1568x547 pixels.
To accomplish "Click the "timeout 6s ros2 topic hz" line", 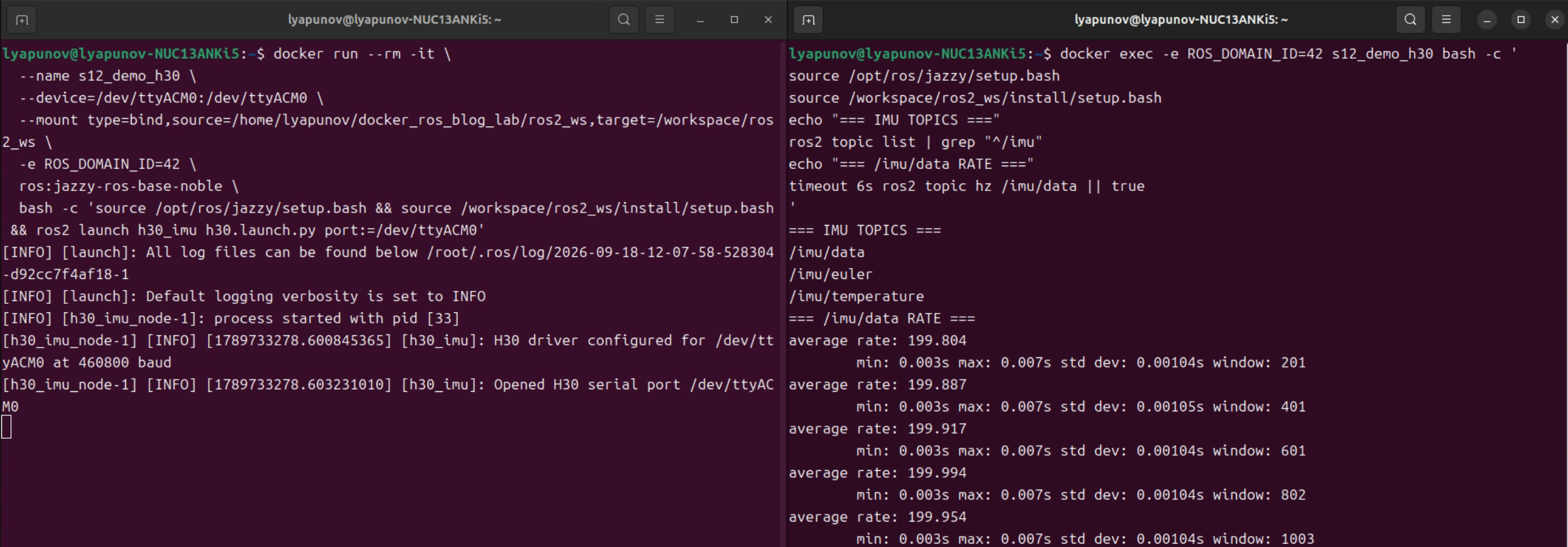I will click(967, 186).
